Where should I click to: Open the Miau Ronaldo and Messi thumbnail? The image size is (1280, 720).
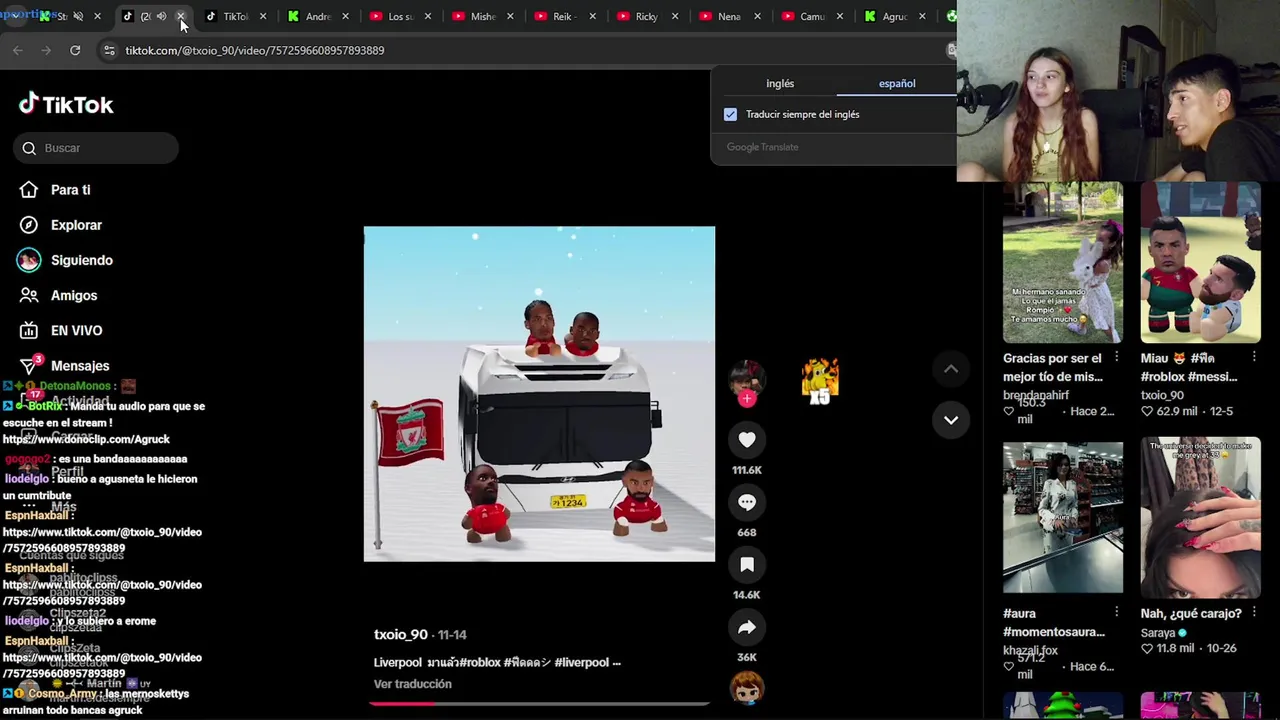[1201, 262]
